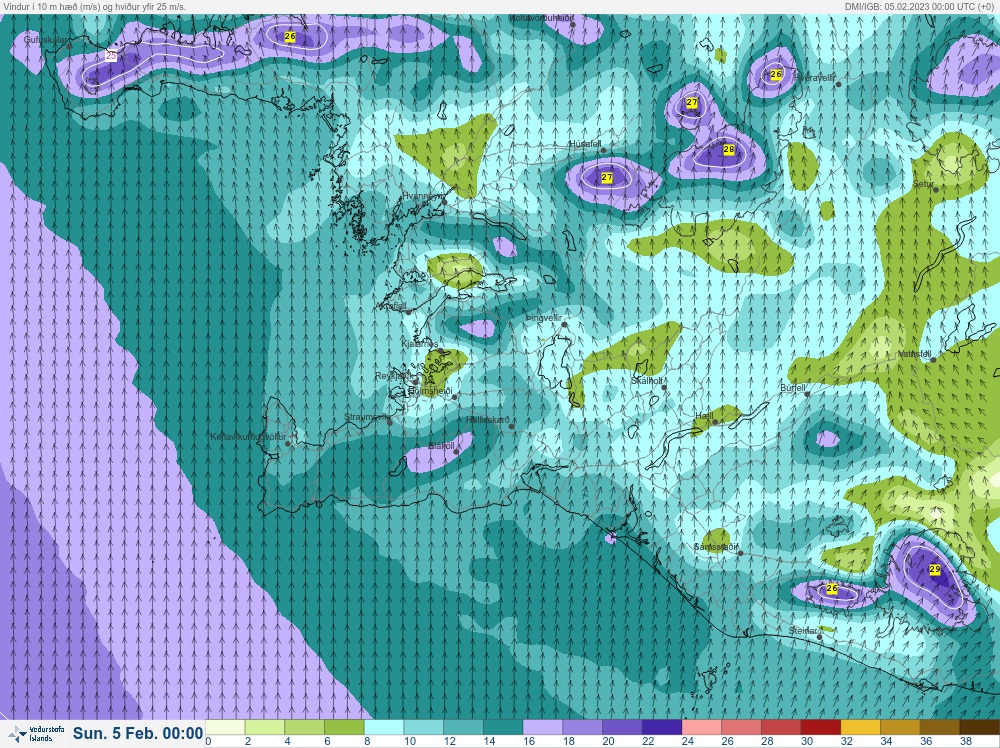
Task: Click the light purple 16–18 legend swatch
Action: [542, 728]
